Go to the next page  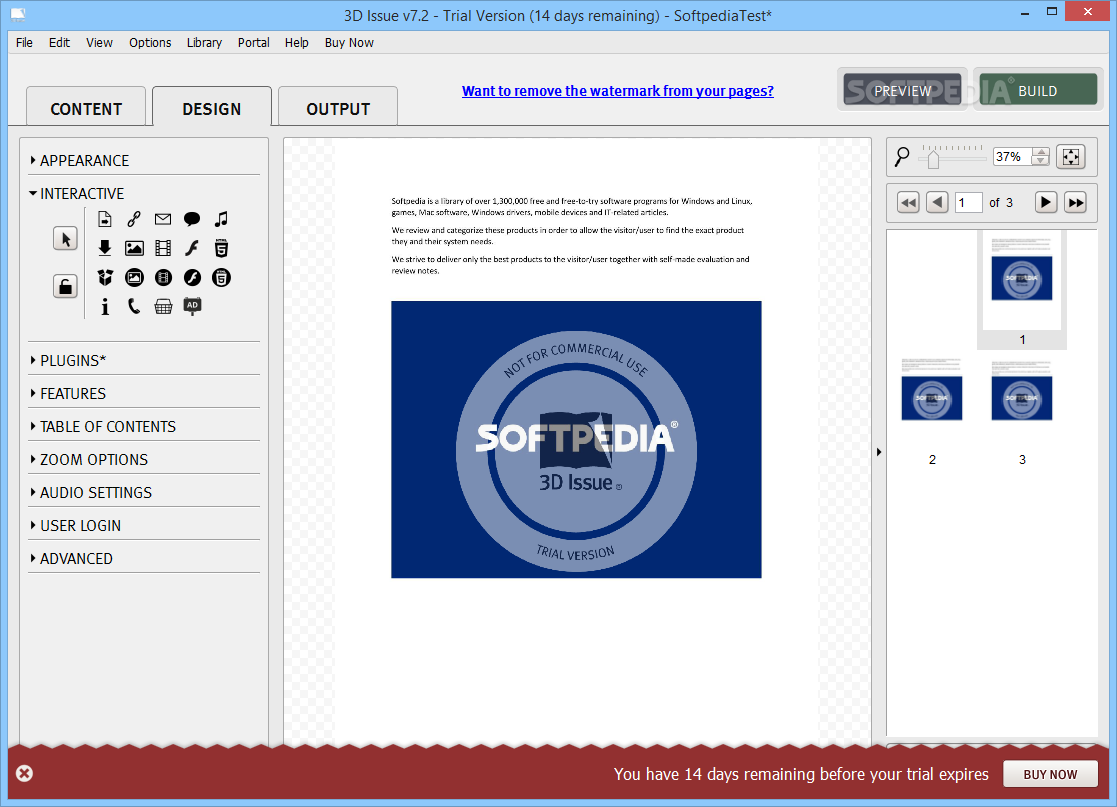pyautogui.click(x=1045, y=203)
